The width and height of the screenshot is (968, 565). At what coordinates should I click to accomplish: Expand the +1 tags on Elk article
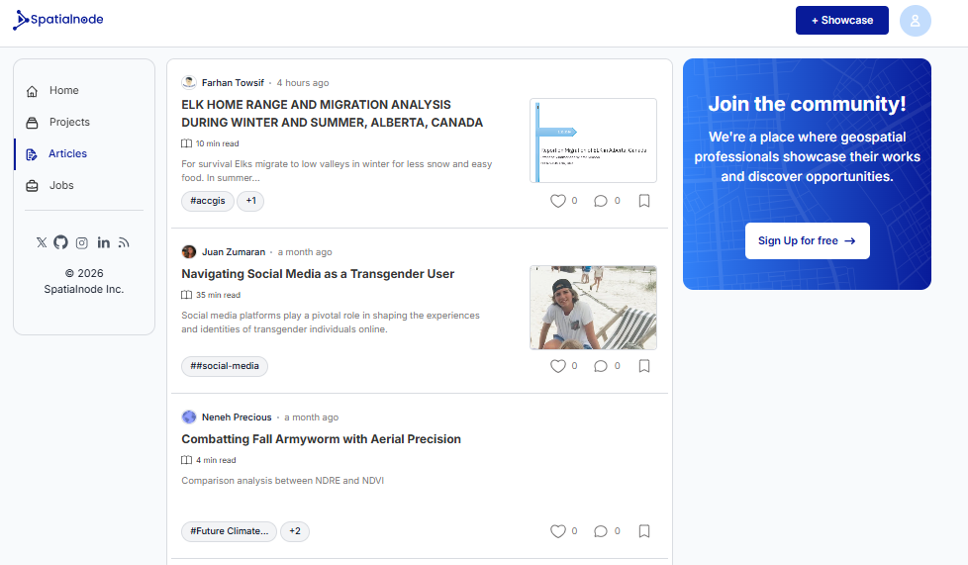point(251,201)
